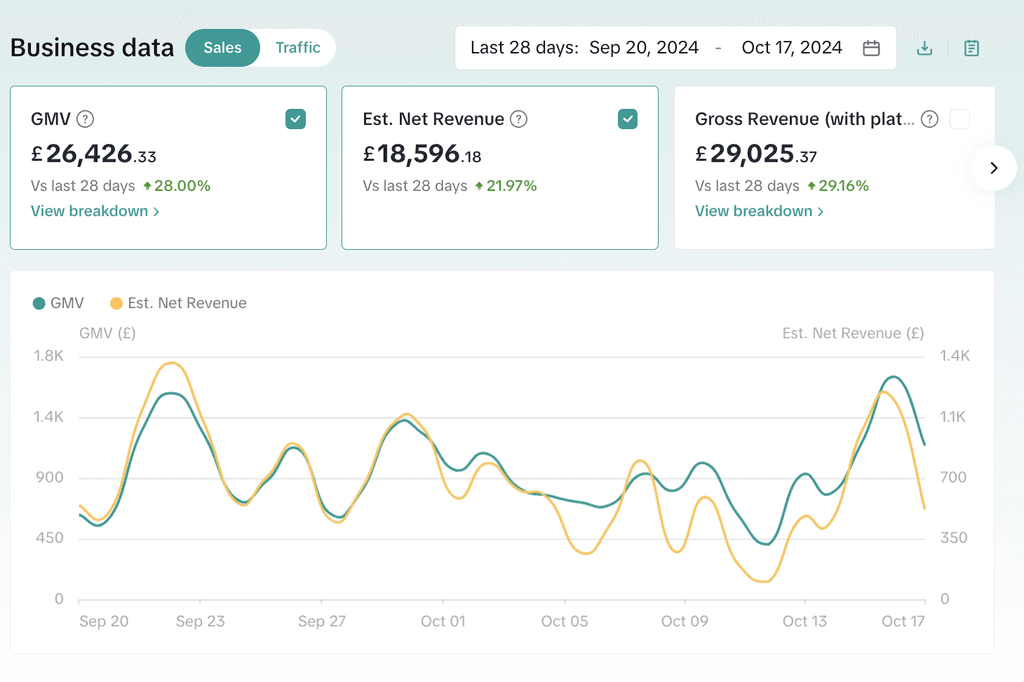1024x682 pixels.
Task: Click the GMV help question mark icon
Action: (x=85, y=119)
